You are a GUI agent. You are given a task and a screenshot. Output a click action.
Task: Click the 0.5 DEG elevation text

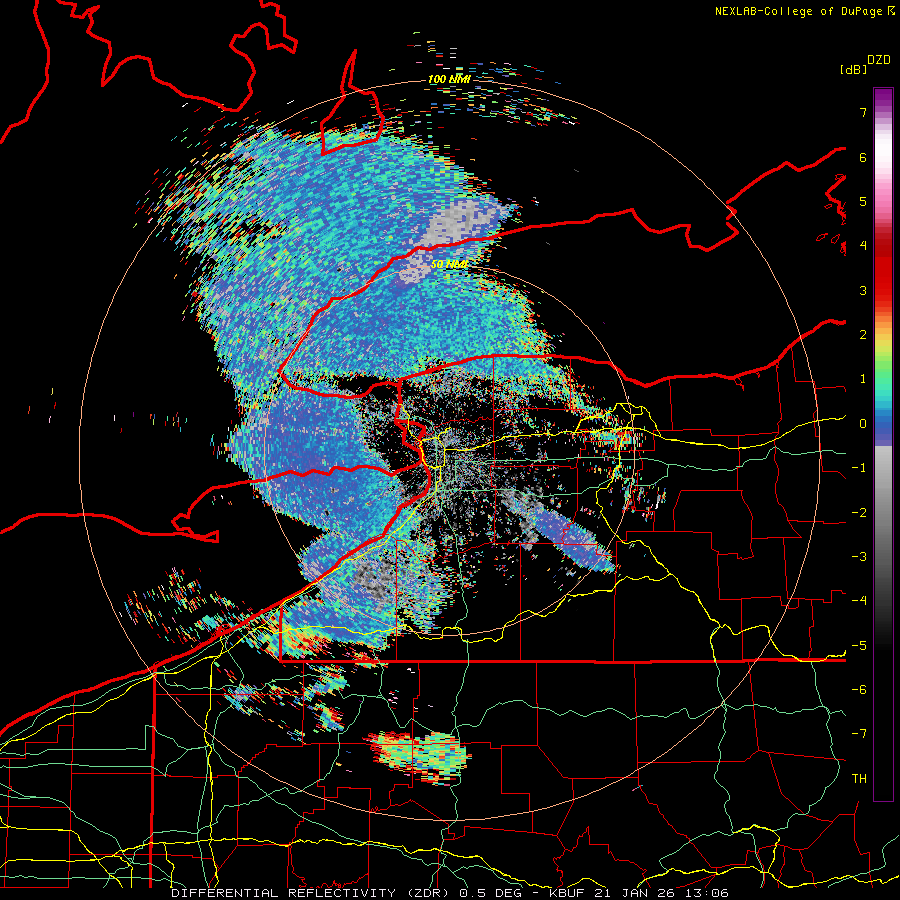[492, 893]
